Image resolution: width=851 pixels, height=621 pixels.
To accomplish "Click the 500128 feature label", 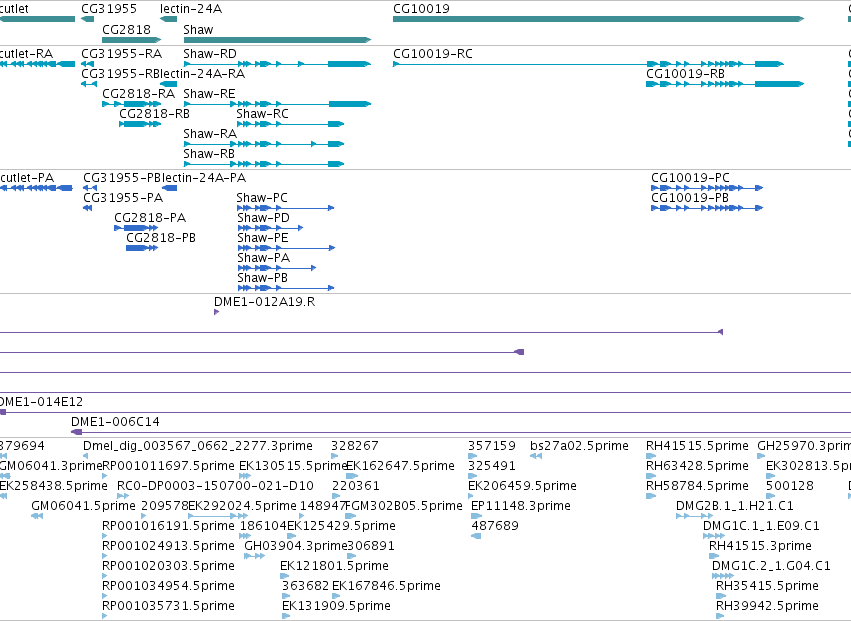I will [x=790, y=486].
